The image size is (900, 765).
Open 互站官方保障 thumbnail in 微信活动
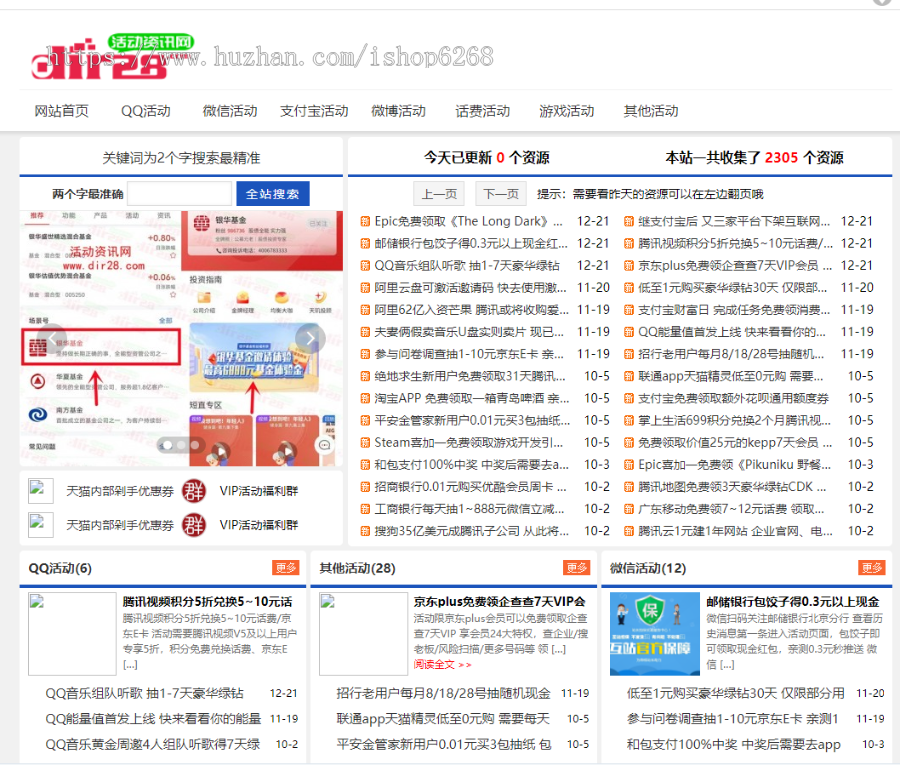click(x=654, y=634)
